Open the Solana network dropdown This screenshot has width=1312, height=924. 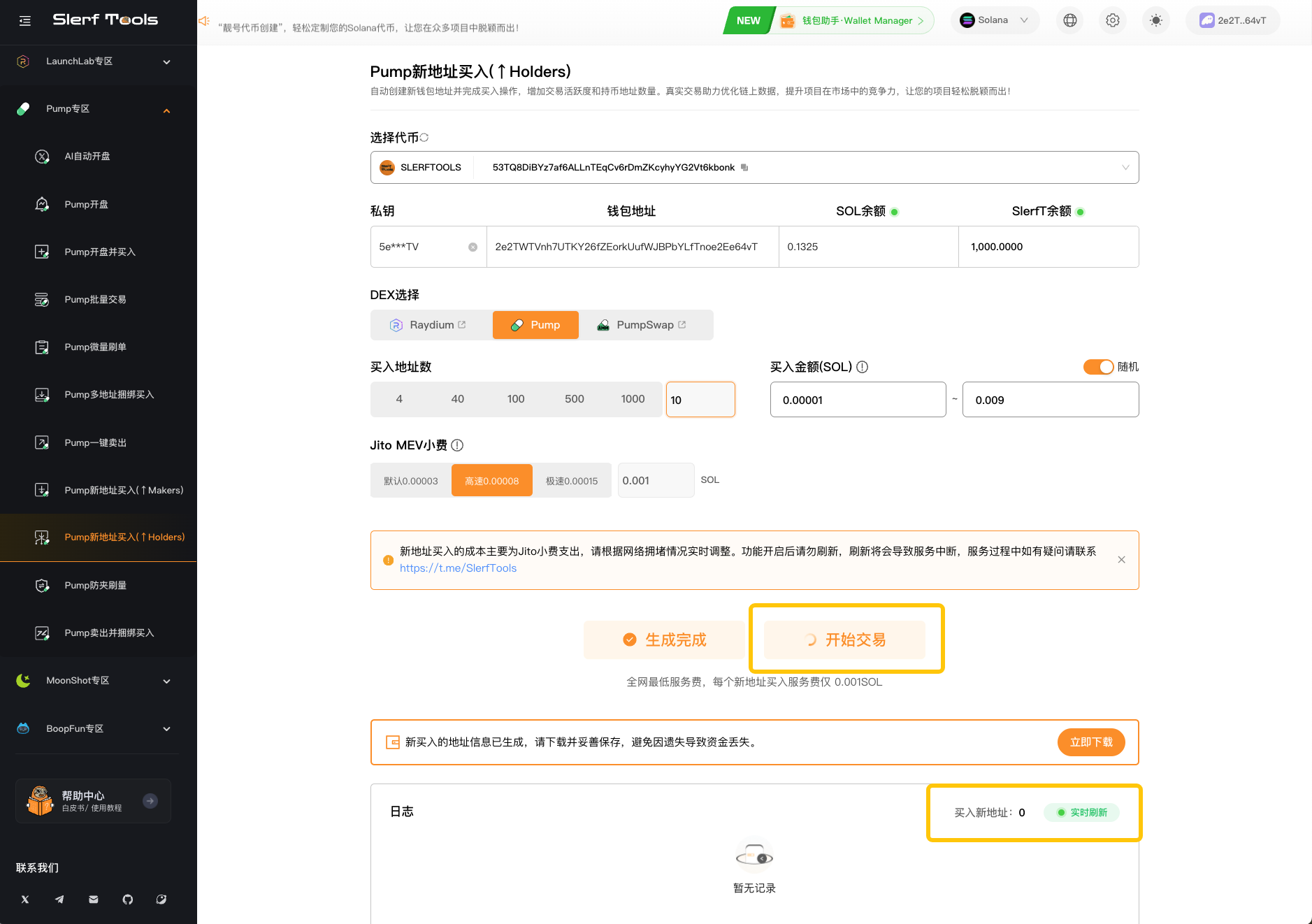(995, 20)
